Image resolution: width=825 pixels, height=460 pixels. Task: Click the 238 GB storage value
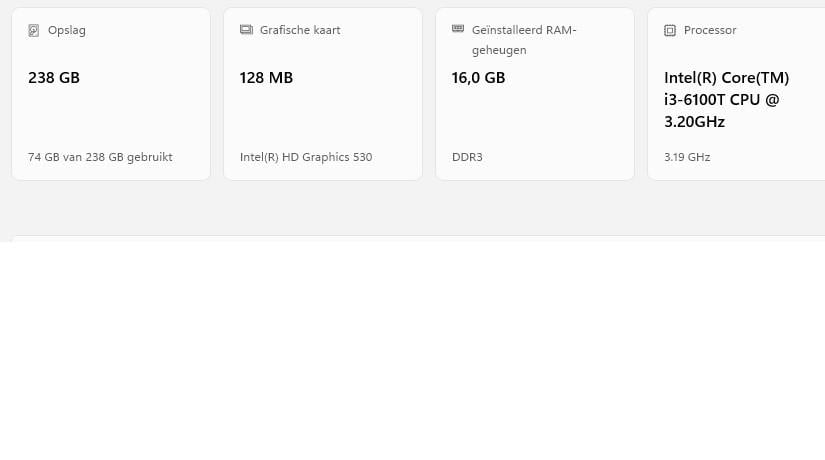point(54,78)
